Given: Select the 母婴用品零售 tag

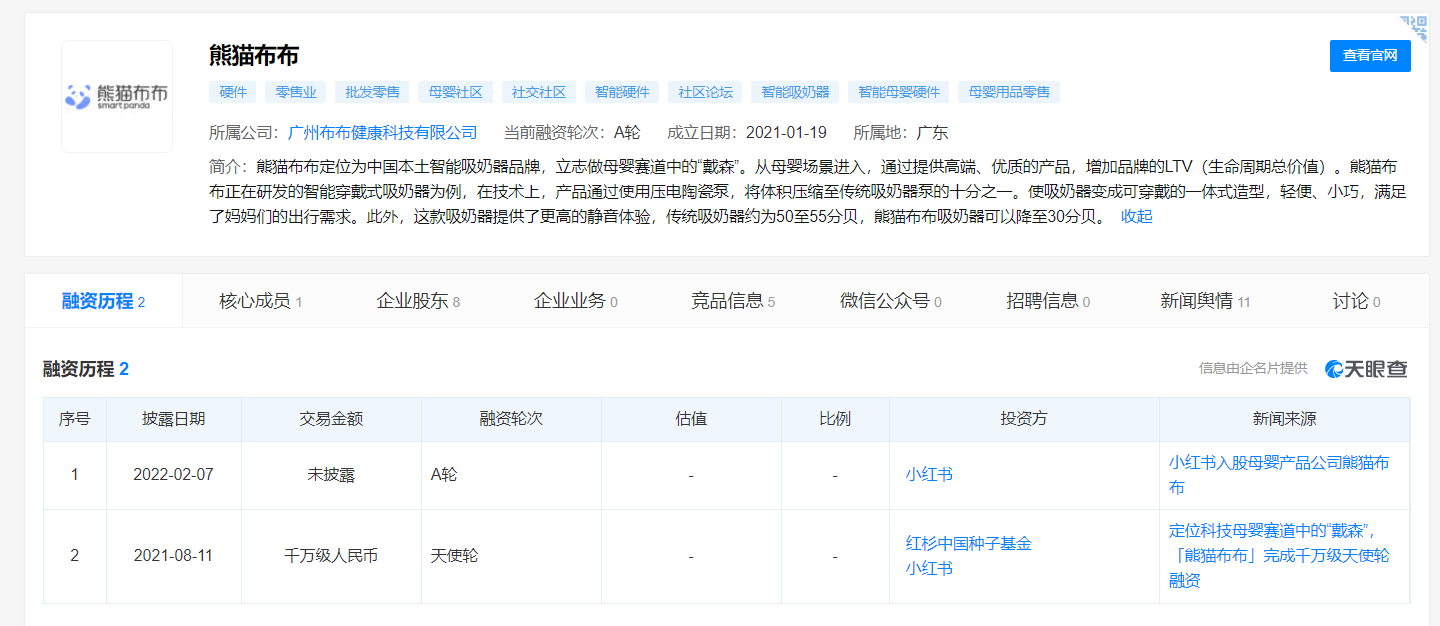Looking at the screenshot, I should [1009, 92].
